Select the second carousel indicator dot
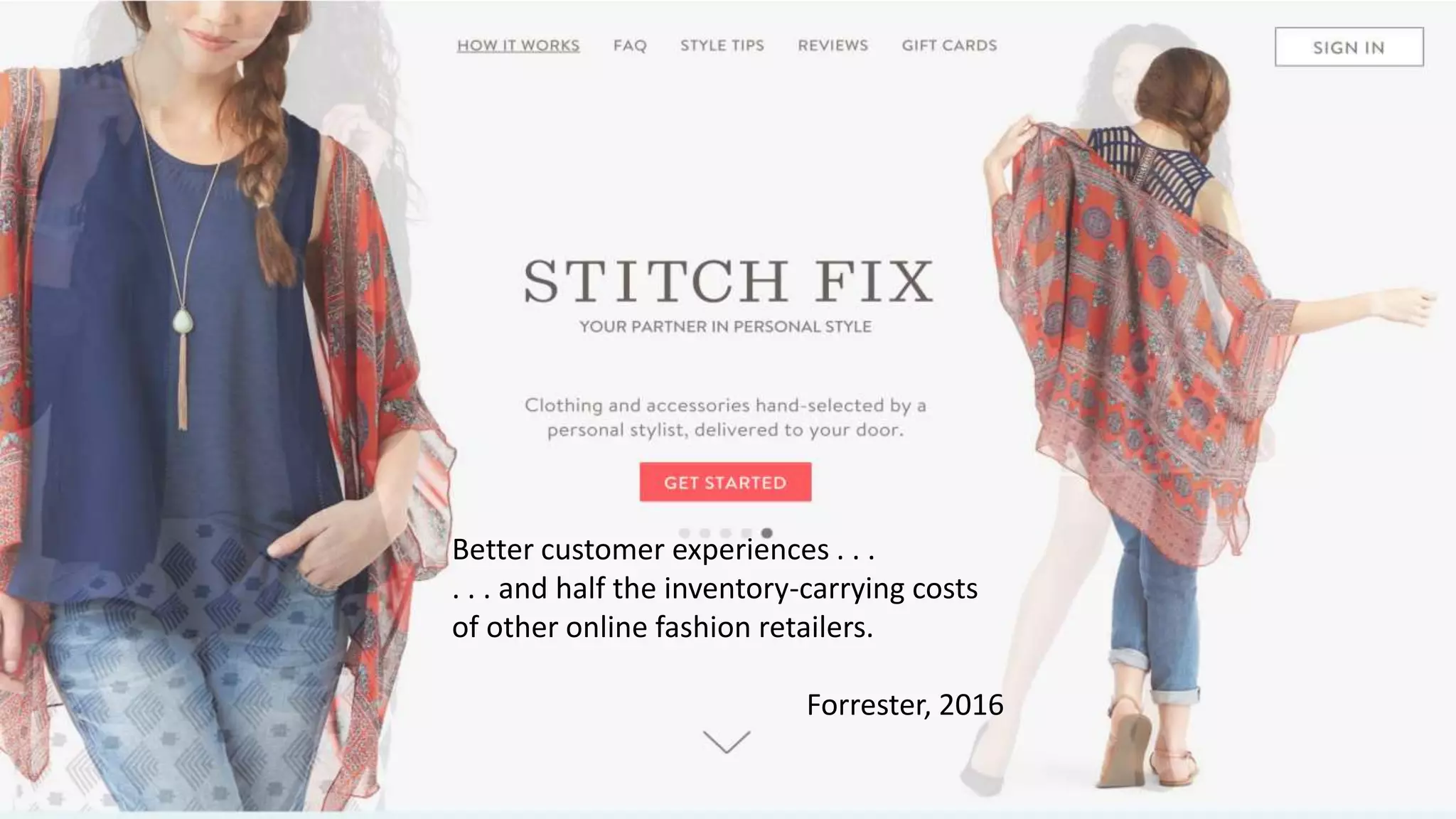The image size is (1456, 819). [x=705, y=532]
